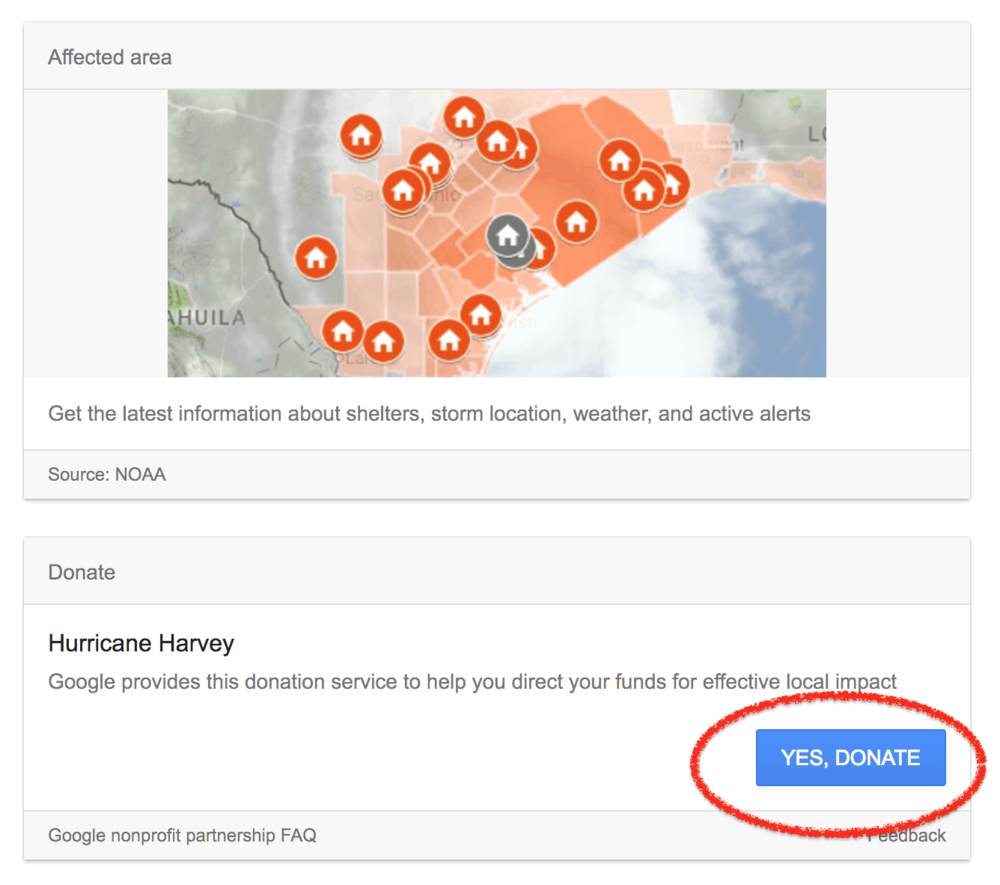Click the Feedback link
The width and height of the screenshot is (1000, 885).
pos(908,835)
